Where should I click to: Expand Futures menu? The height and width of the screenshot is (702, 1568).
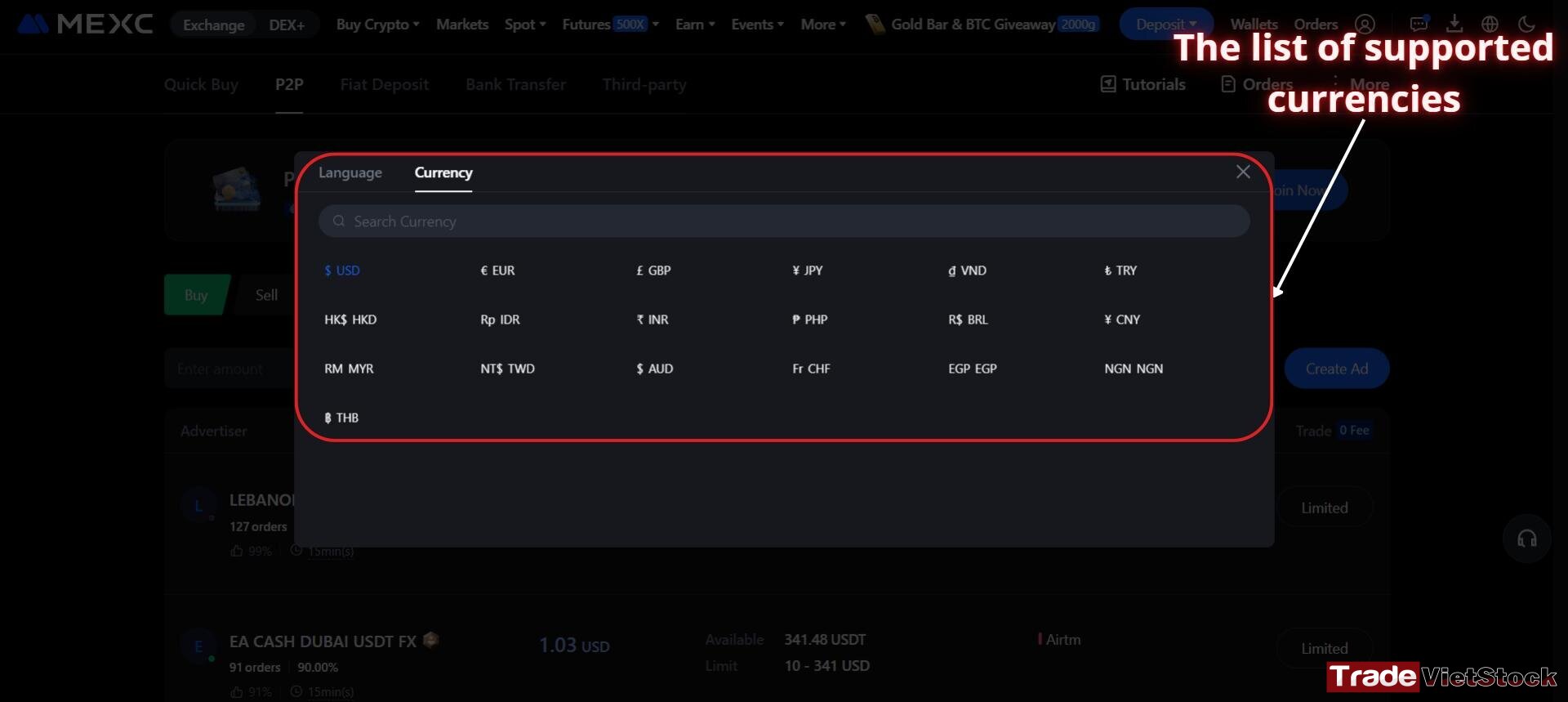pos(610,25)
